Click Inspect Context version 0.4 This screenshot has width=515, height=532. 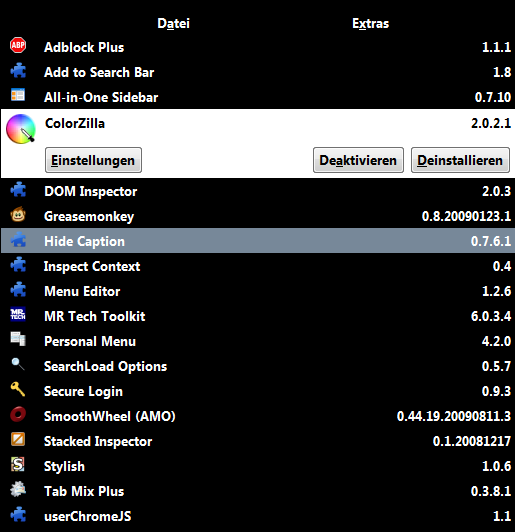coord(502,266)
